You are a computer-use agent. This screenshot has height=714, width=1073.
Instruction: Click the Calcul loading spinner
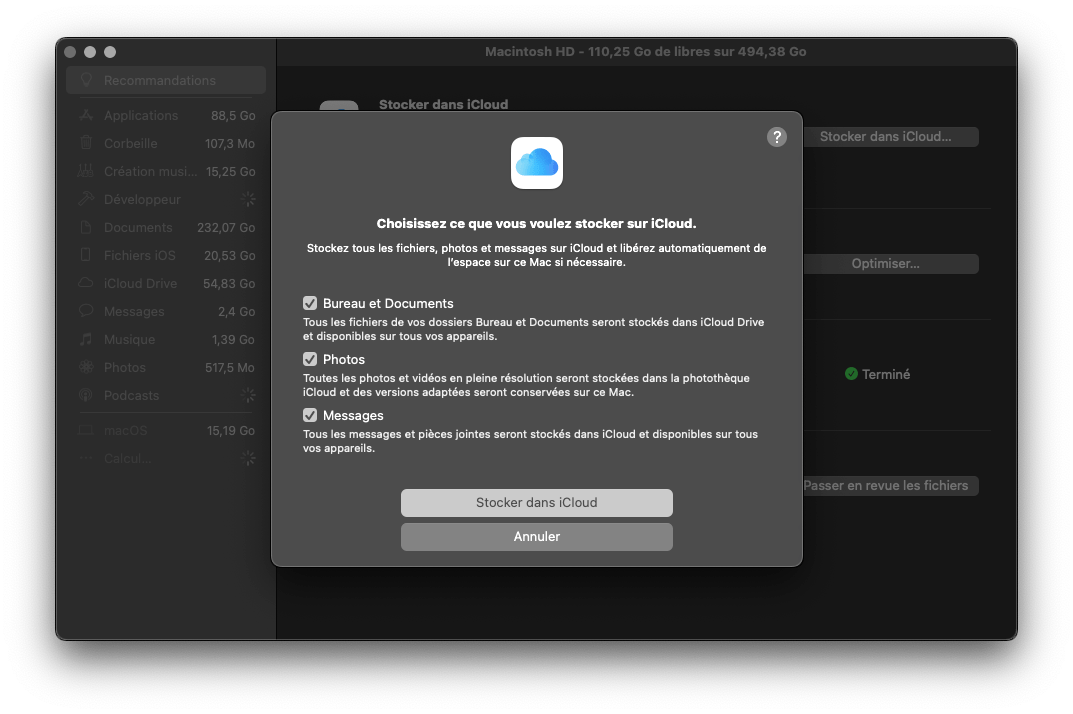click(x=248, y=458)
